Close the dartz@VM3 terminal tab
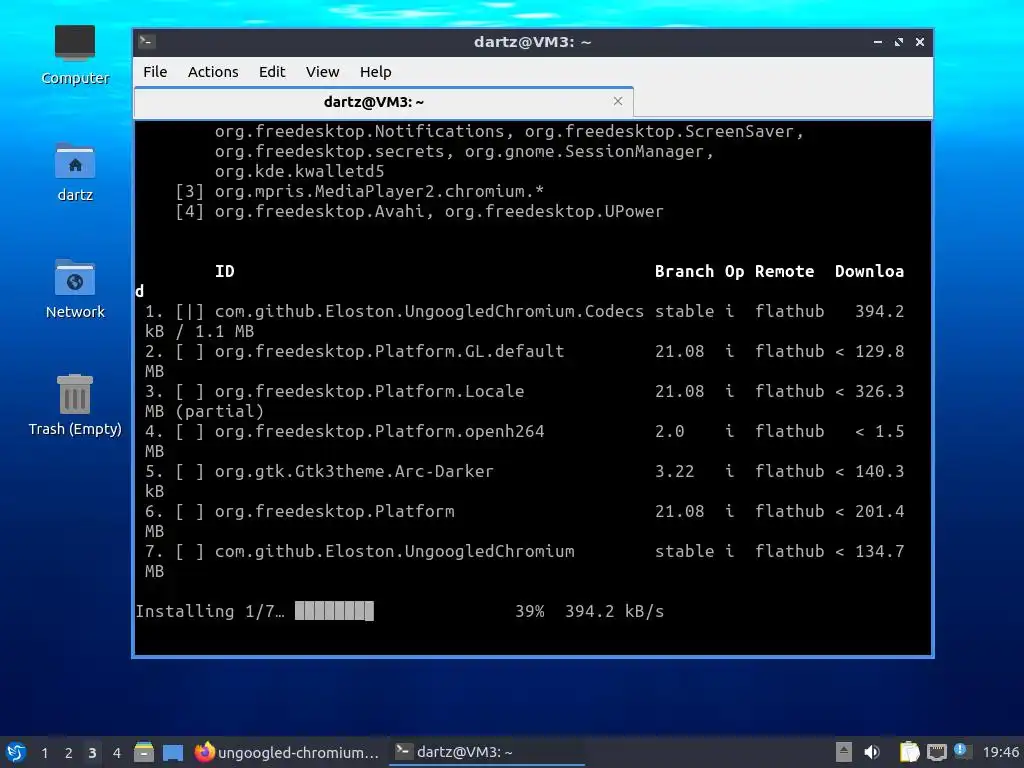Viewport: 1024px width, 768px height. pos(618,101)
